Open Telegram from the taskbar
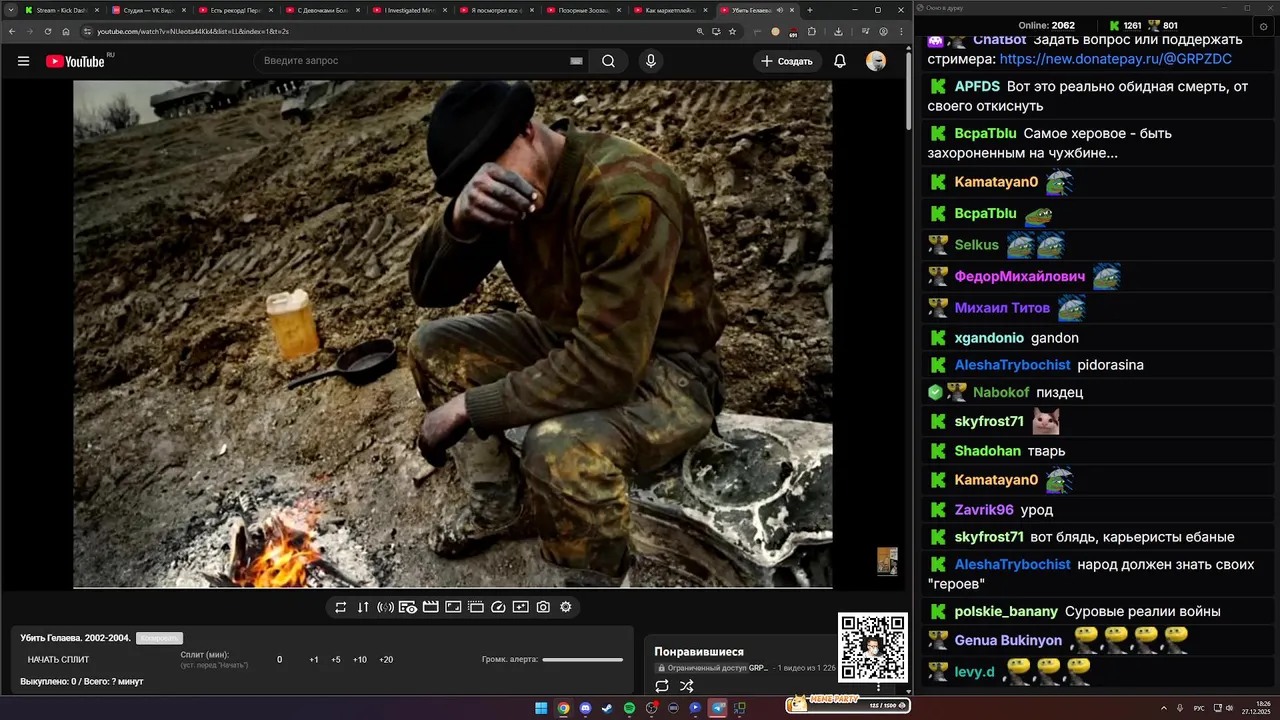 pos(717,708)
